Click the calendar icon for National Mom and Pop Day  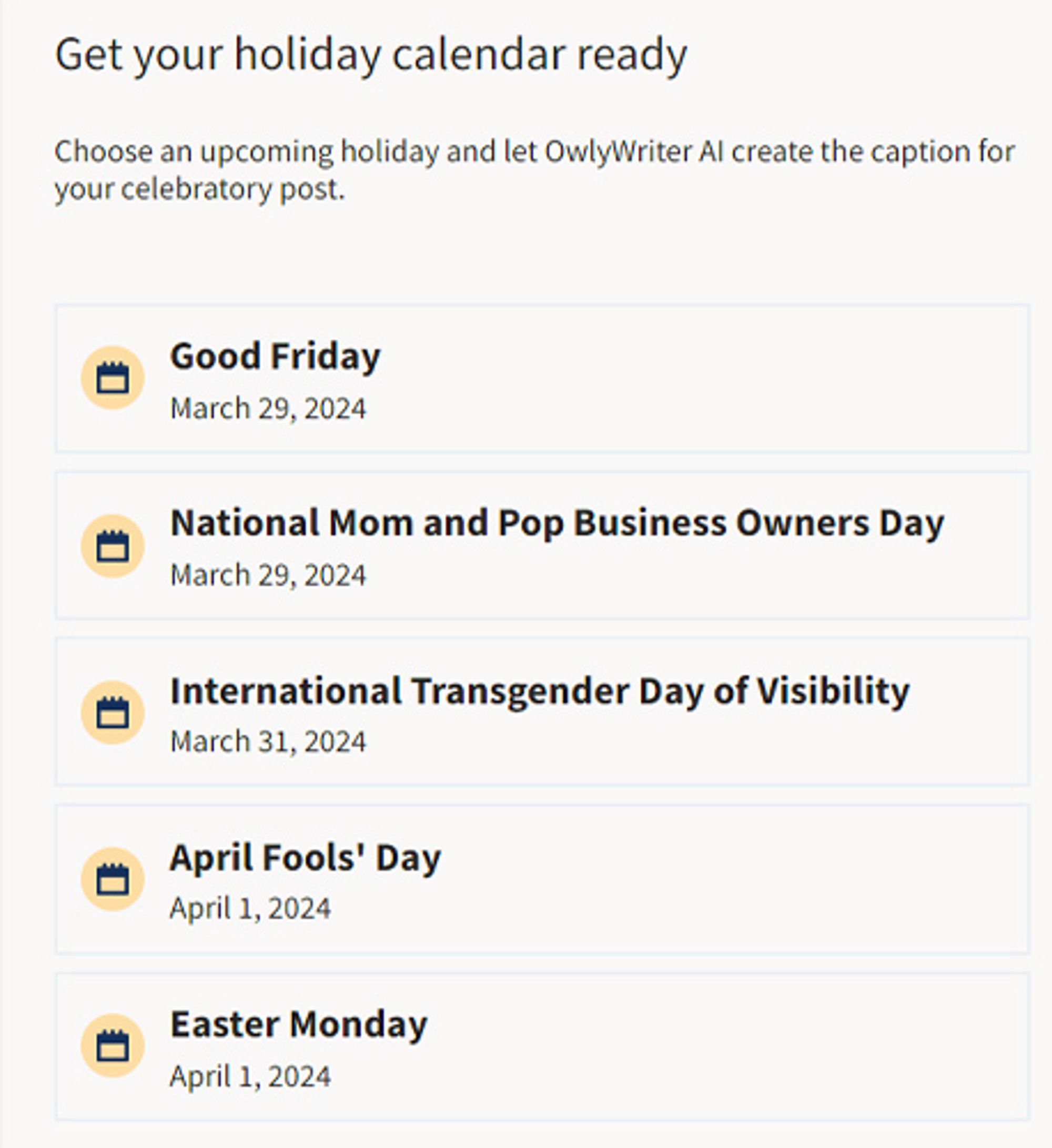[x=112, y=546]
